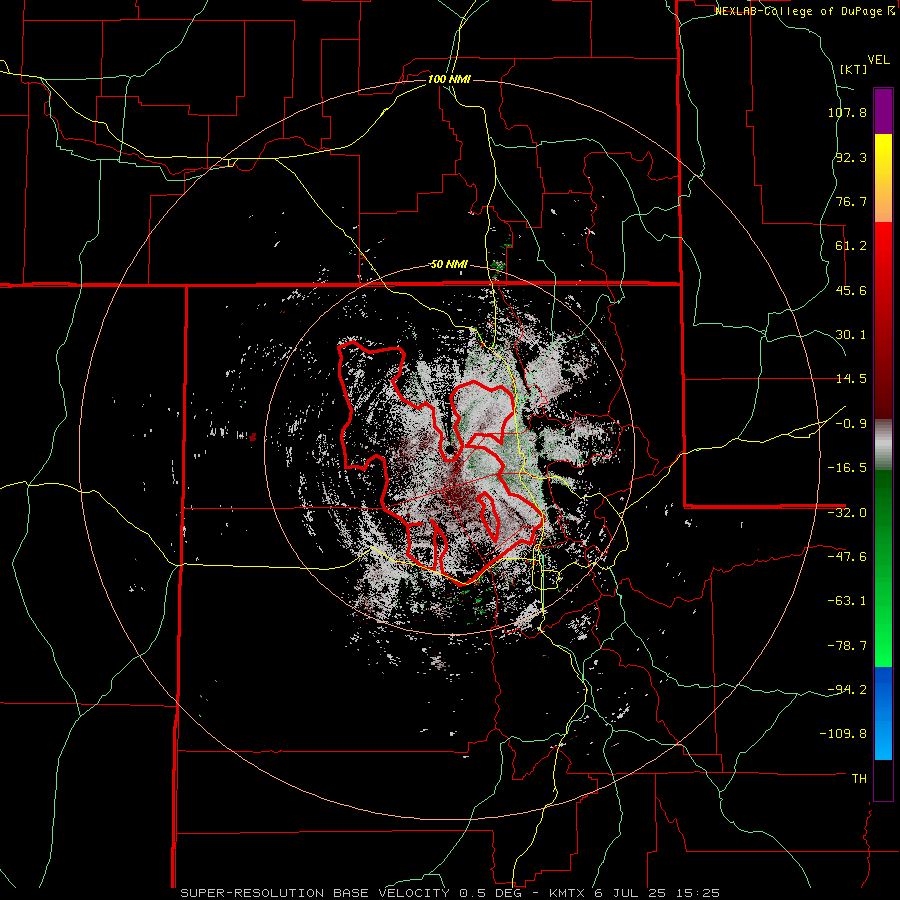Viewport: 900px width, 900px height.
Task: Click the red segment of the color bar
Action: 883,320
